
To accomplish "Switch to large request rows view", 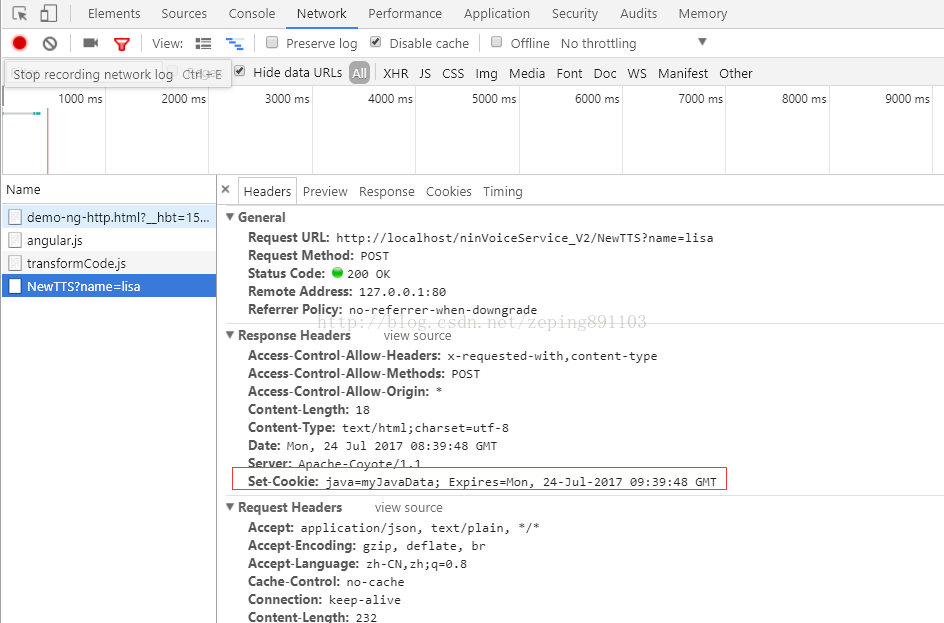I will (203, 43).
